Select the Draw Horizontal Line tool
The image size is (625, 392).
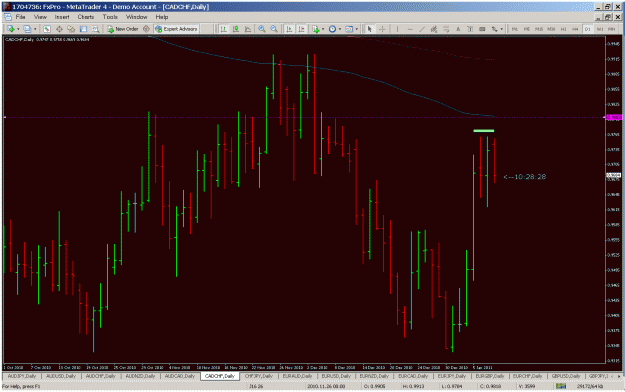click(x=410, y=29)
